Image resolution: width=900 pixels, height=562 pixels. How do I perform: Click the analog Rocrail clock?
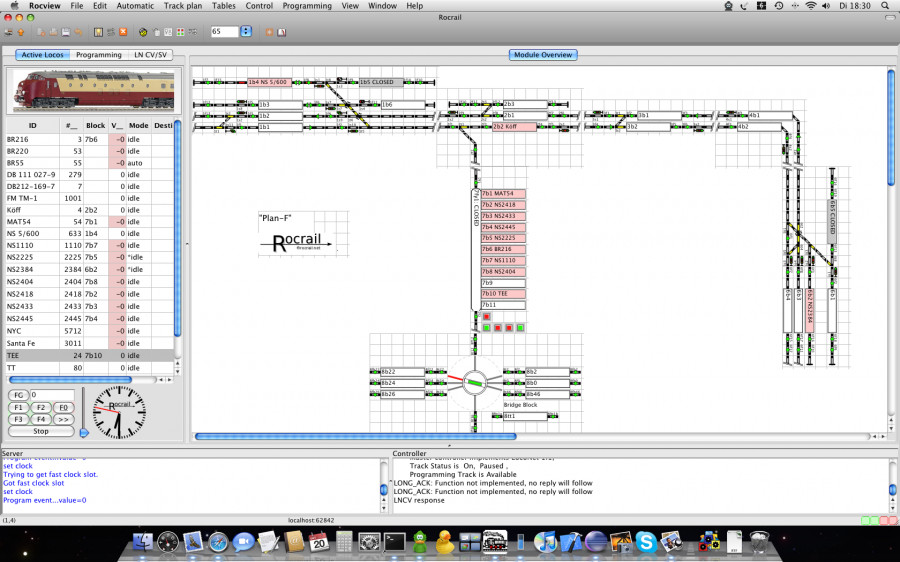coord(119,412)
